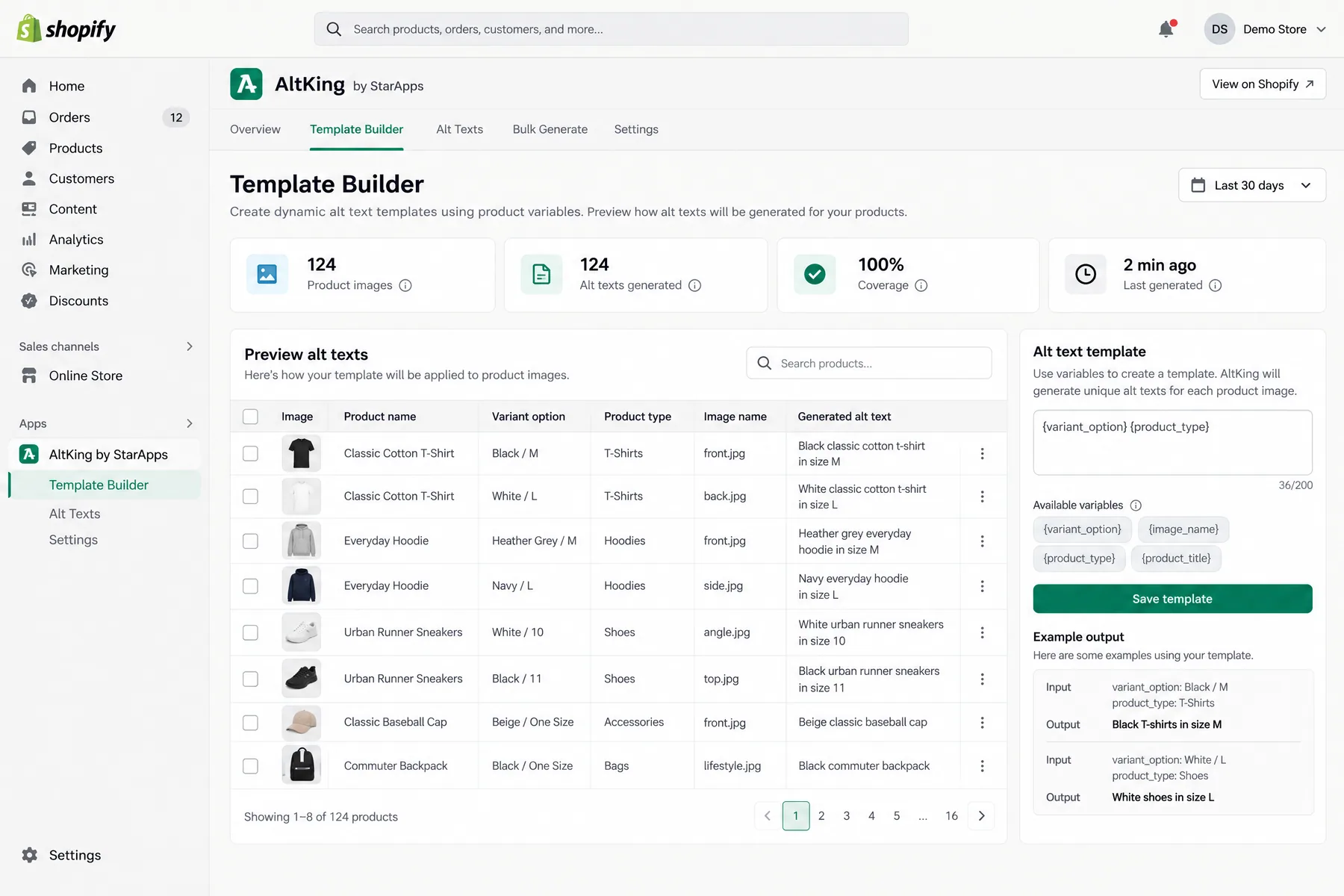Click black backpack thumbnail image
1344x896 pixels.
[x=302, y=765]
